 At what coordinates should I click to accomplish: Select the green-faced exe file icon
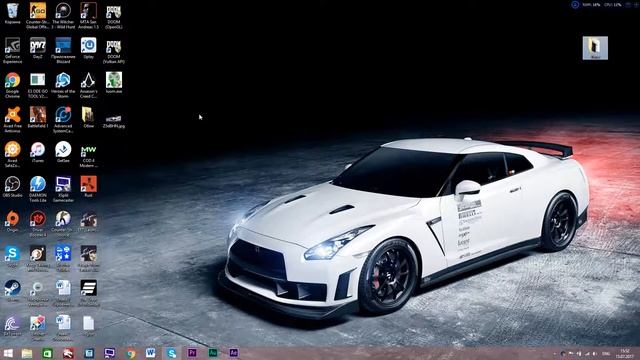click(113, 83)
